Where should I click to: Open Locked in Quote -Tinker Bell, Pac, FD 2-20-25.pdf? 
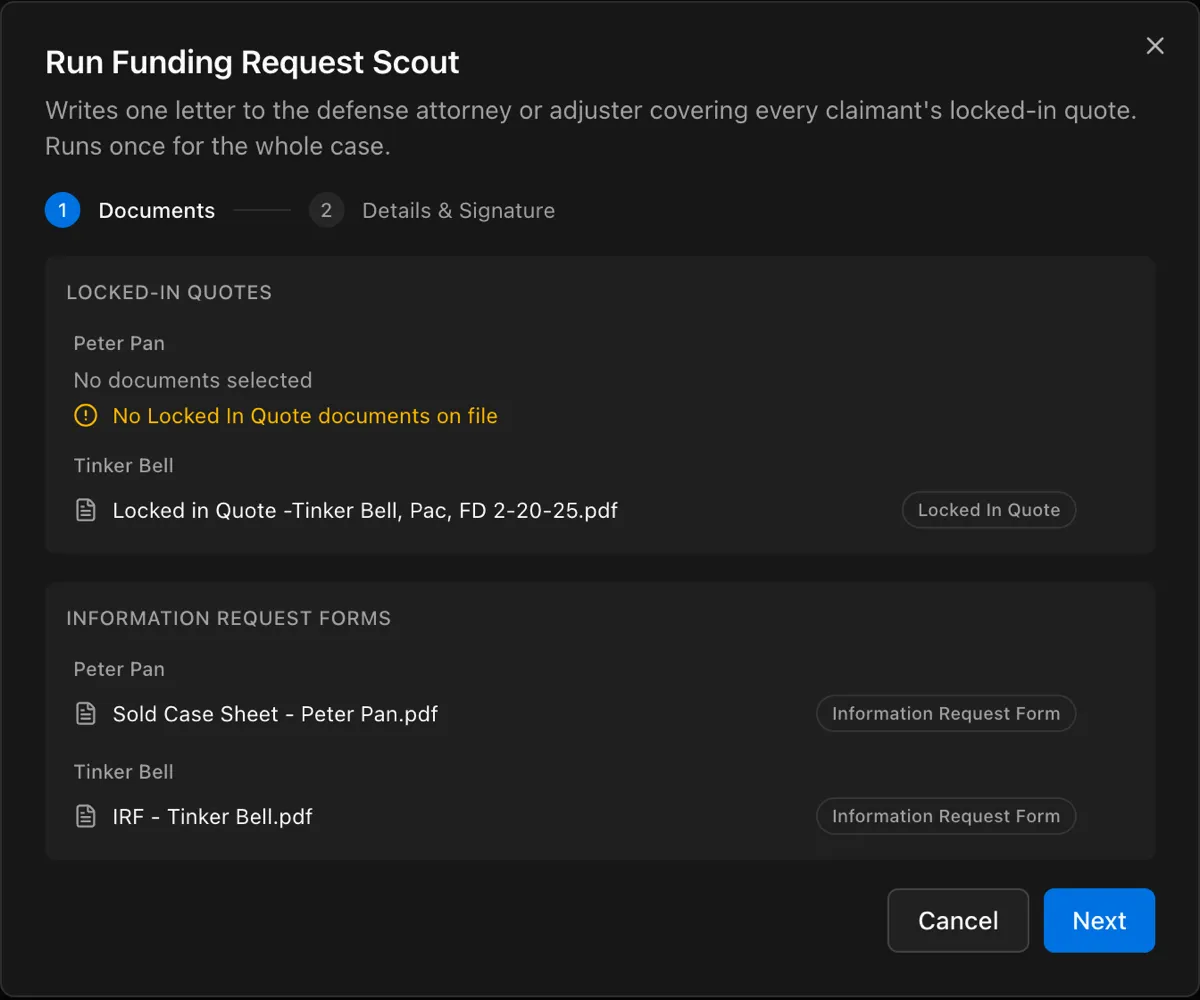[365, 510]
